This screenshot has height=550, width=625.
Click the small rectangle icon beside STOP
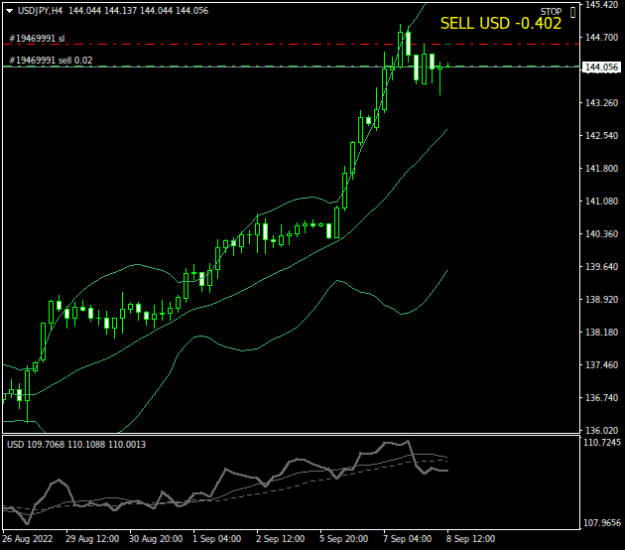click(573, 12)
